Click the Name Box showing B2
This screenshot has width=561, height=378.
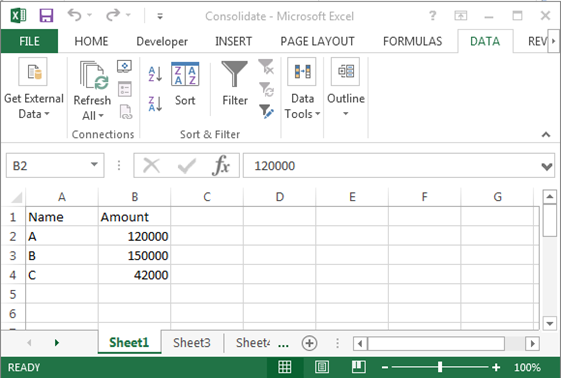pyautogui.click(x=48, y=166)
